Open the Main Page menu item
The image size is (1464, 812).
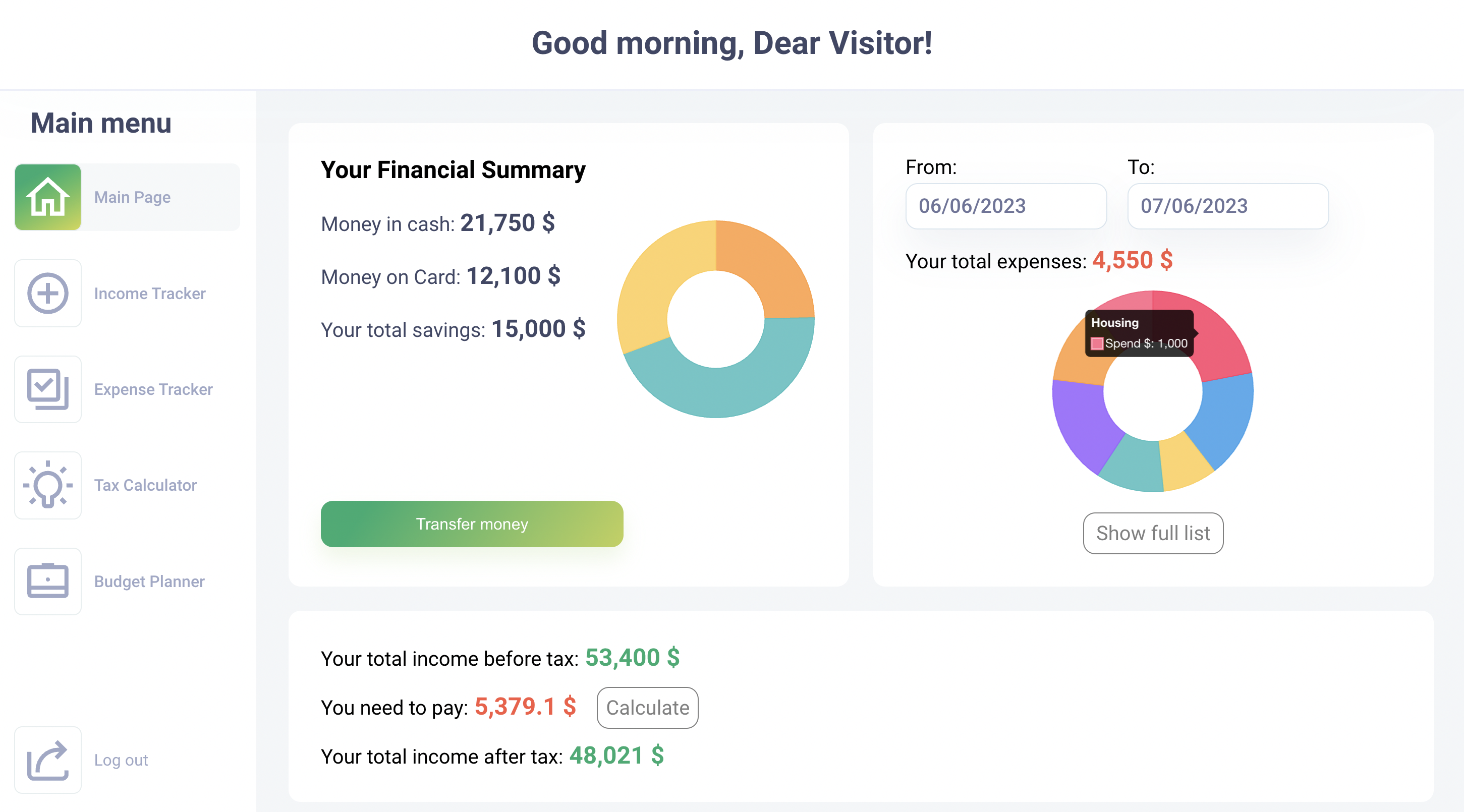point(132,197)
